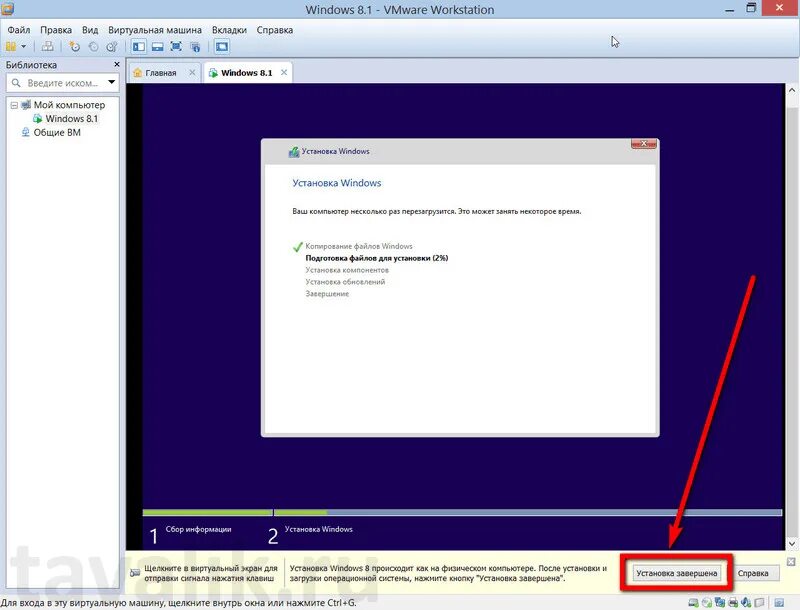The width and height of the screenshot is (800, 610).
Task: Open the snapshot manager icon
Action: tap(112, 46)
